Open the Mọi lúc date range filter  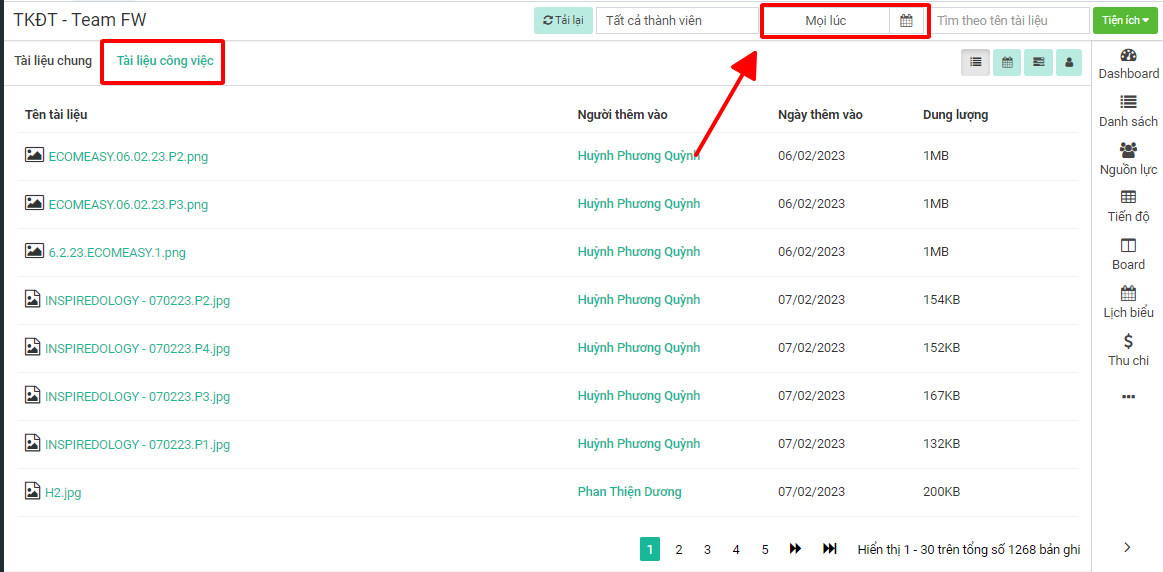[826, 20]
